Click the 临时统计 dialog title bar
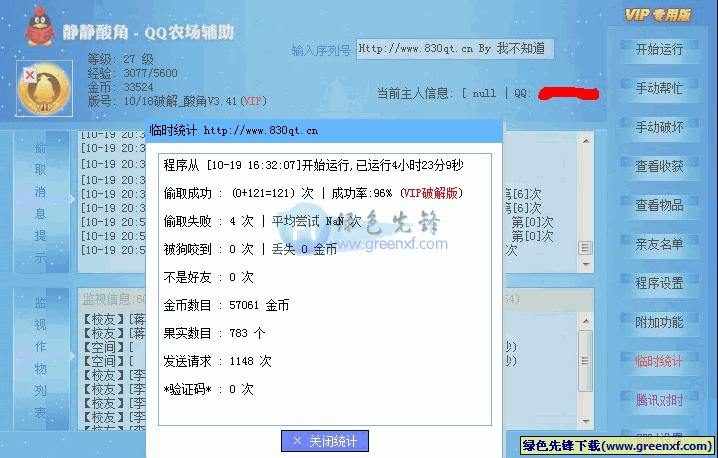 [x=324, y=131]
